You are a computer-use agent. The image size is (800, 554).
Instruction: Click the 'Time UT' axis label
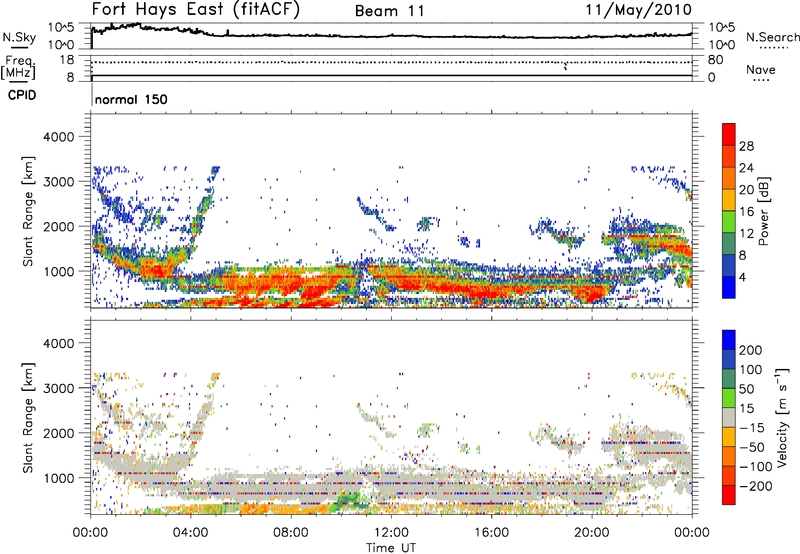(x=391, y=548)
